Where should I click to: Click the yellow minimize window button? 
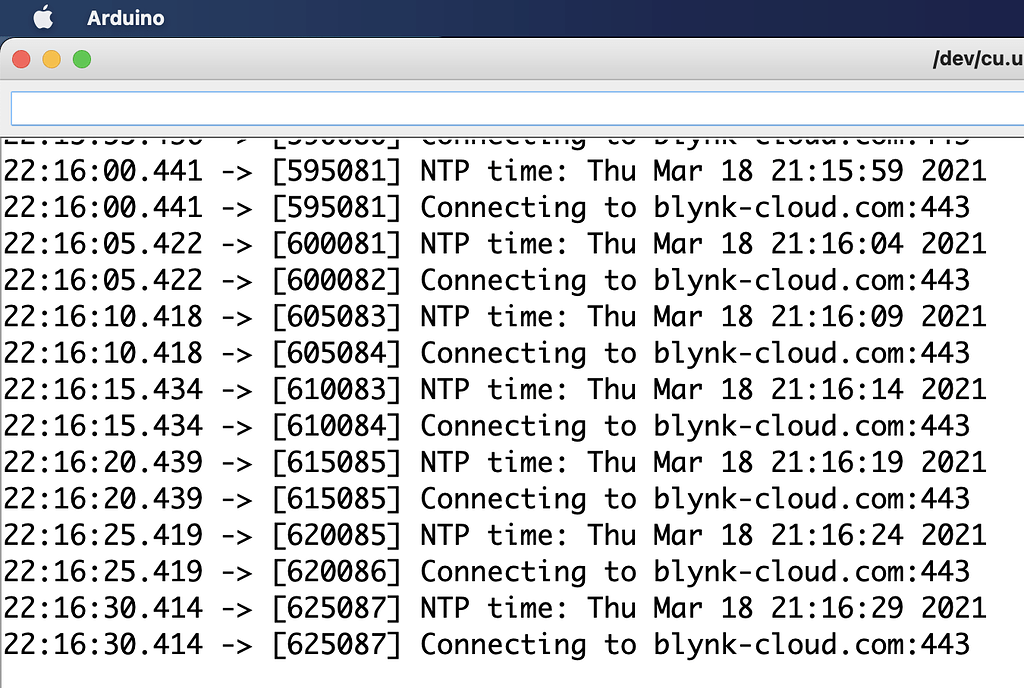(53, 59)
